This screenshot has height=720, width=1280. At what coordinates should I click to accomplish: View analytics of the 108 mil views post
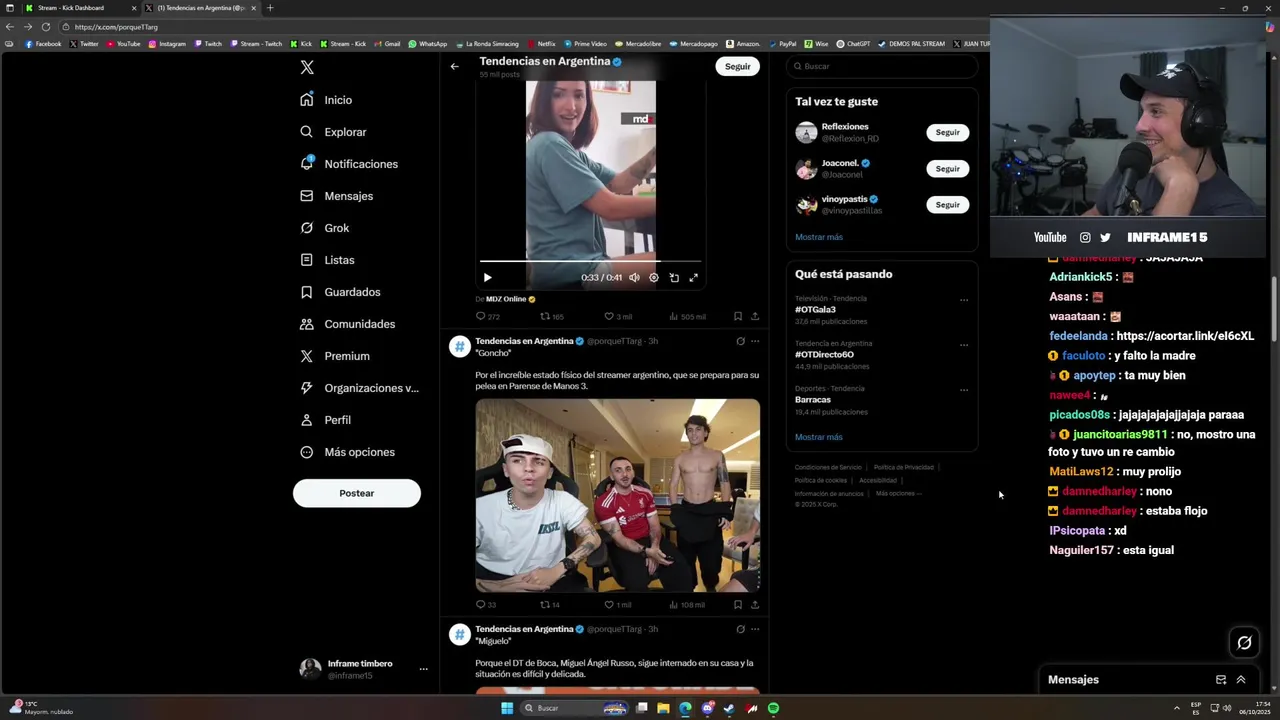pyautogui.click(x=687, y=604)
